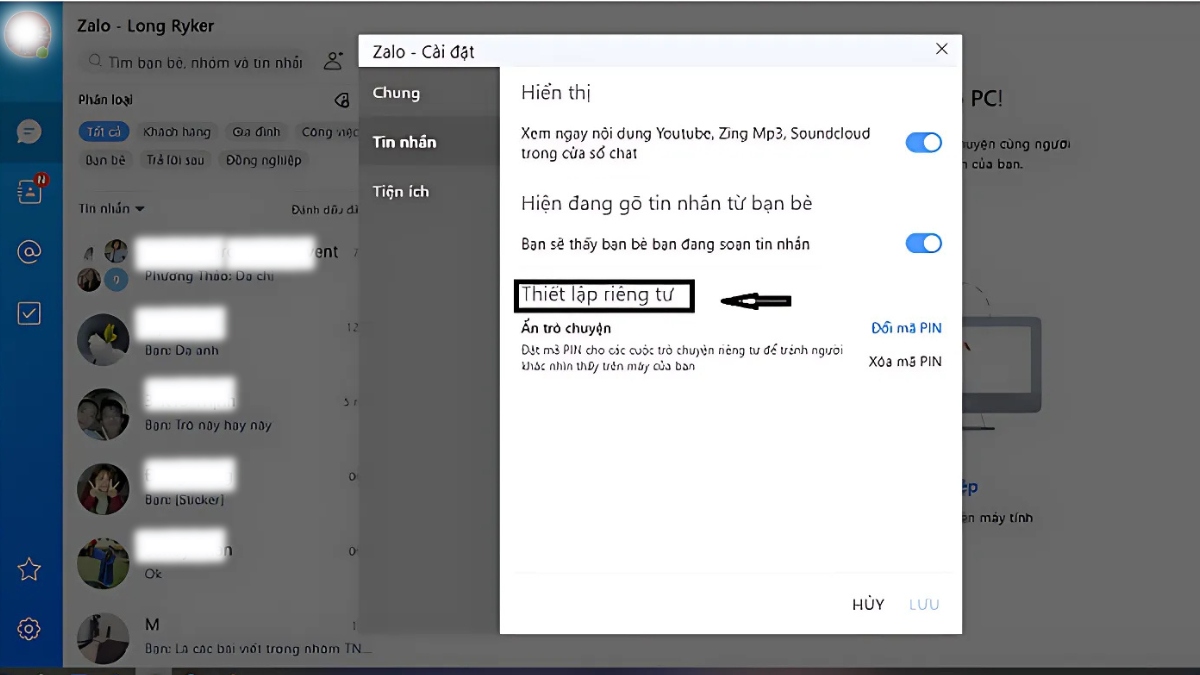Click the tag management icon next to Phân loại
Image resolution: width=1200 pixels, height=675 pixels.
(342, 100)
